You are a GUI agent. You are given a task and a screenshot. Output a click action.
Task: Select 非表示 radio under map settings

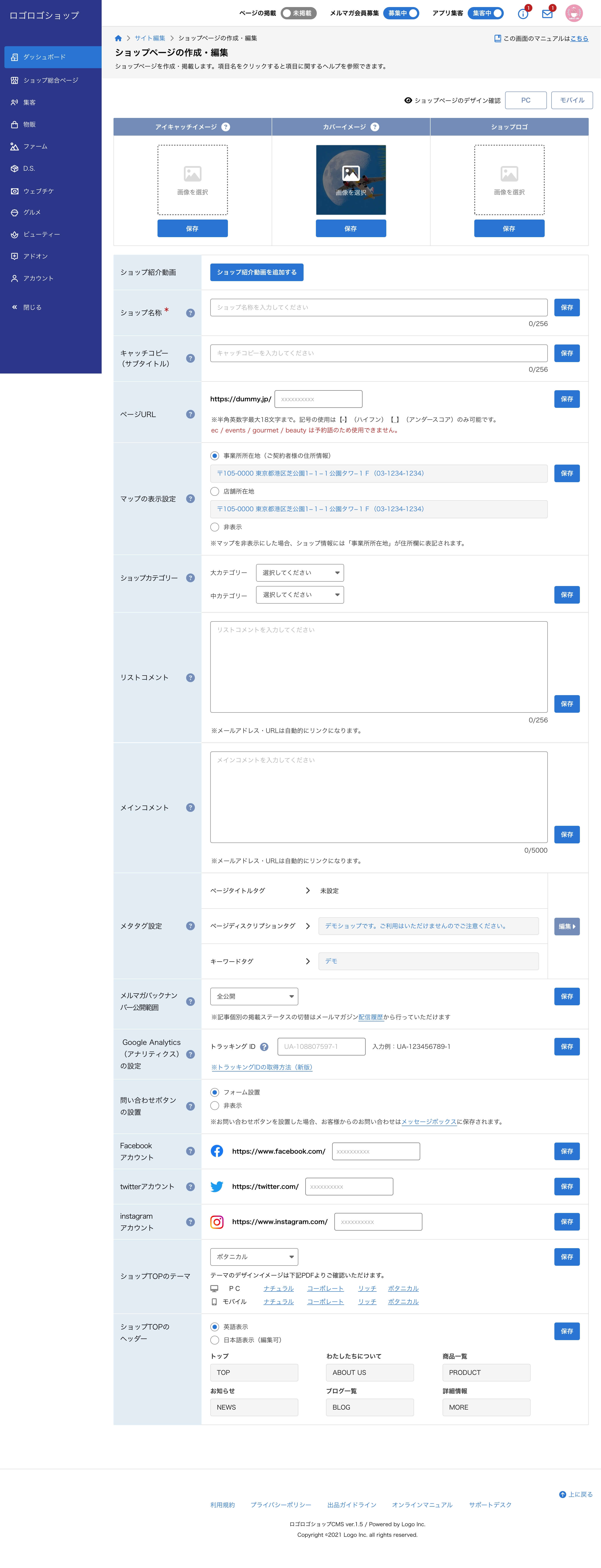[x=214, y=527]
